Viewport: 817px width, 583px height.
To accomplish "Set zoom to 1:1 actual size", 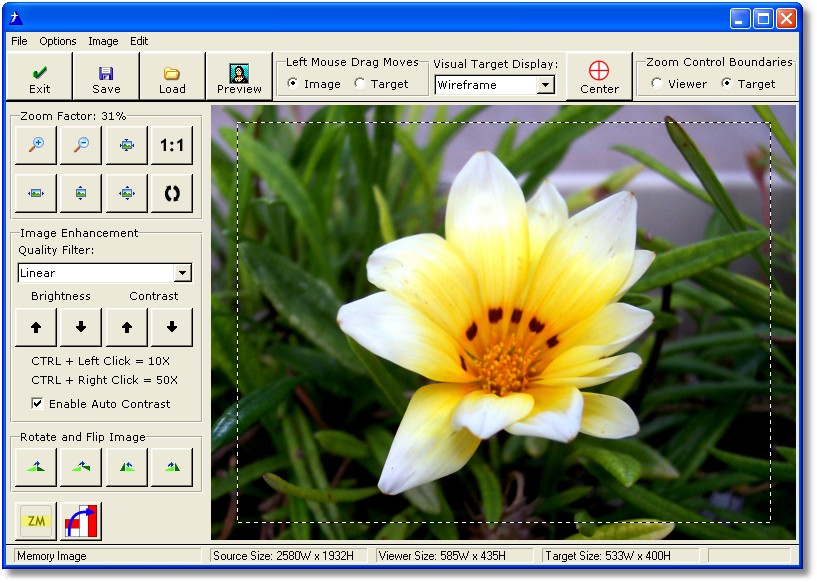I will click(172, 145).
